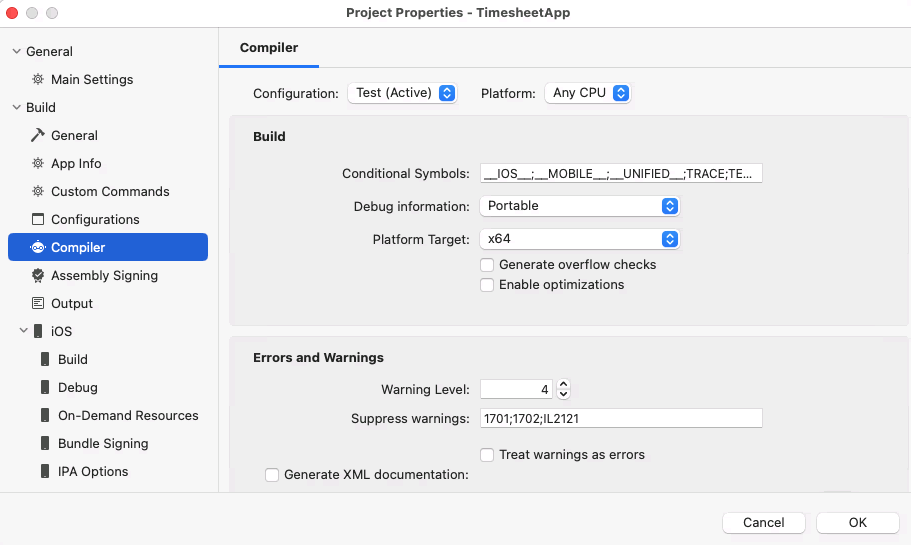Click the Suppress warnings text field
This screenshot has height=545, width=911.
coord(620,418)
